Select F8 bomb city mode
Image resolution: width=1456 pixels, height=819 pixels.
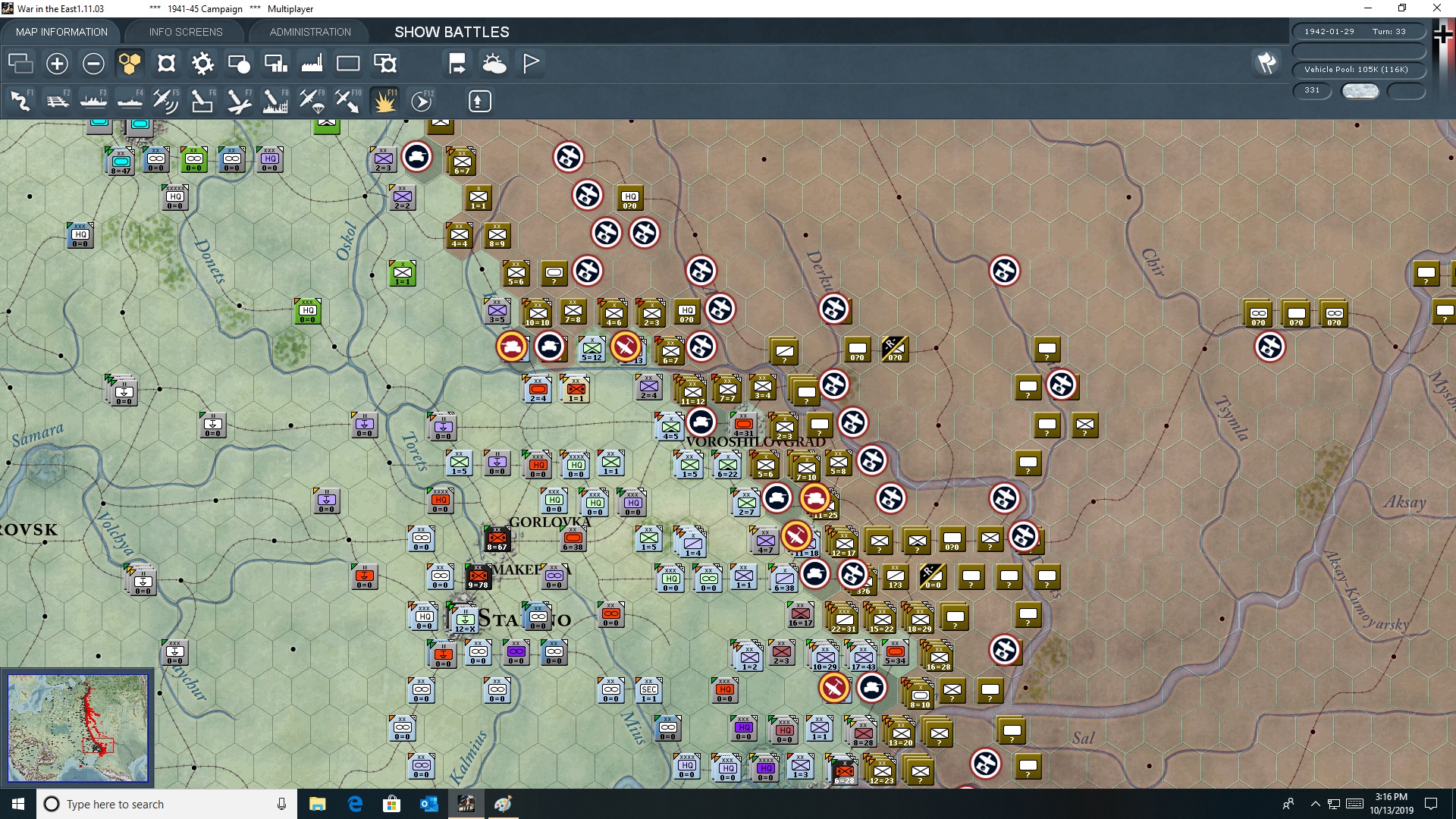coord(275,101)
